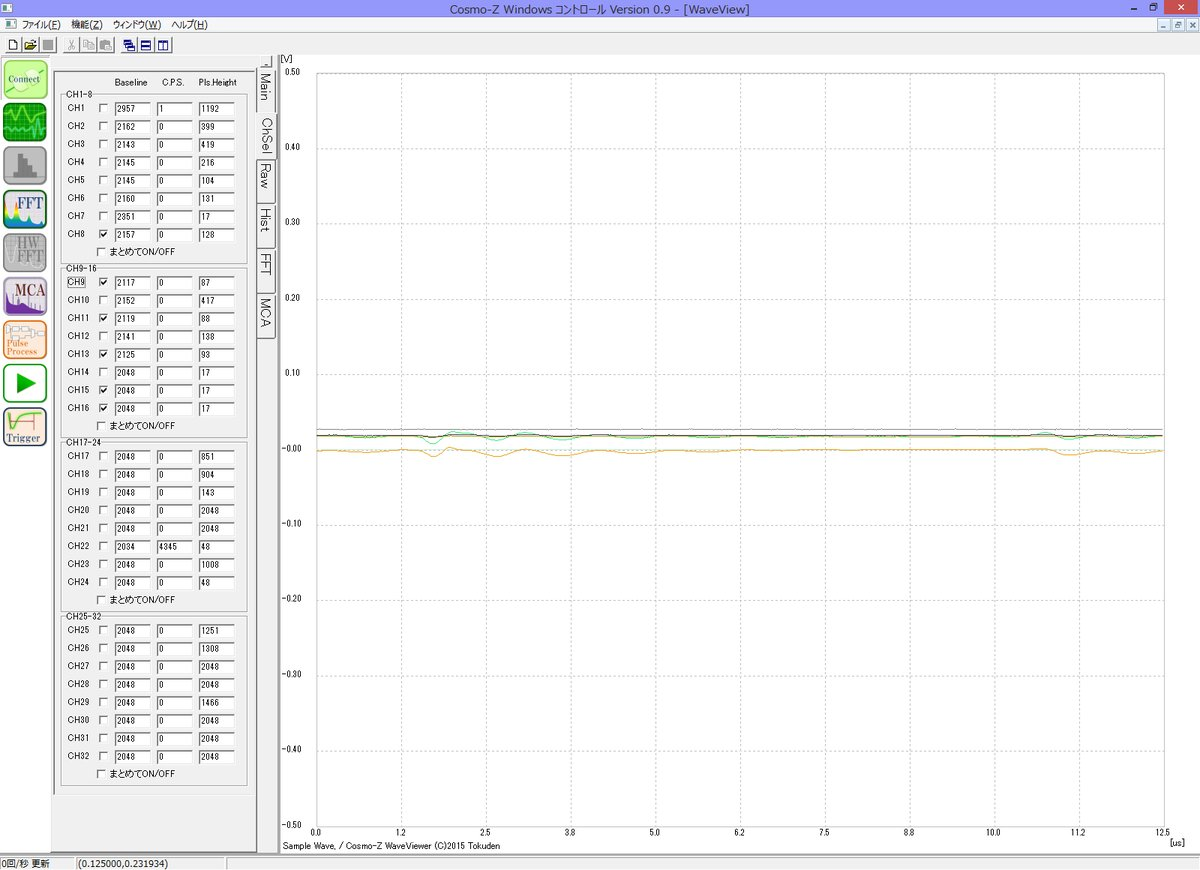Select the gray histogram icon in sidebar

click(x=25, y=165)
